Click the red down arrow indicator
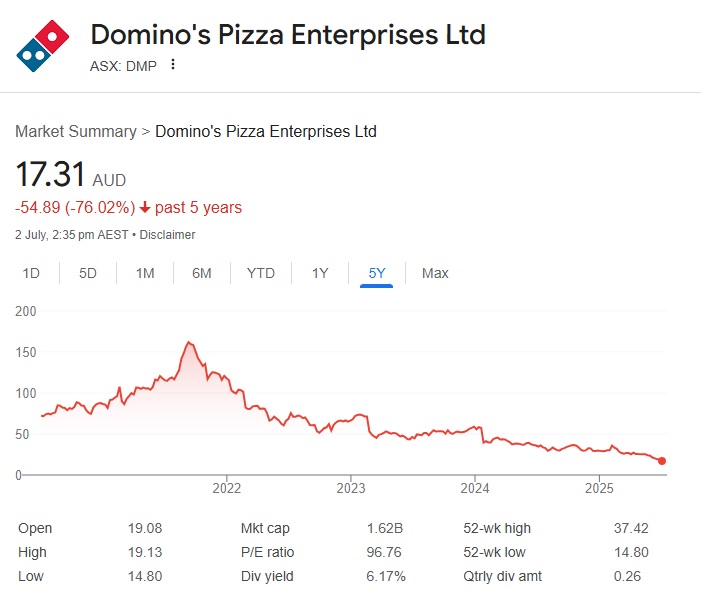Viewport: 701px width, 589px height. click(x=145, y=208)
